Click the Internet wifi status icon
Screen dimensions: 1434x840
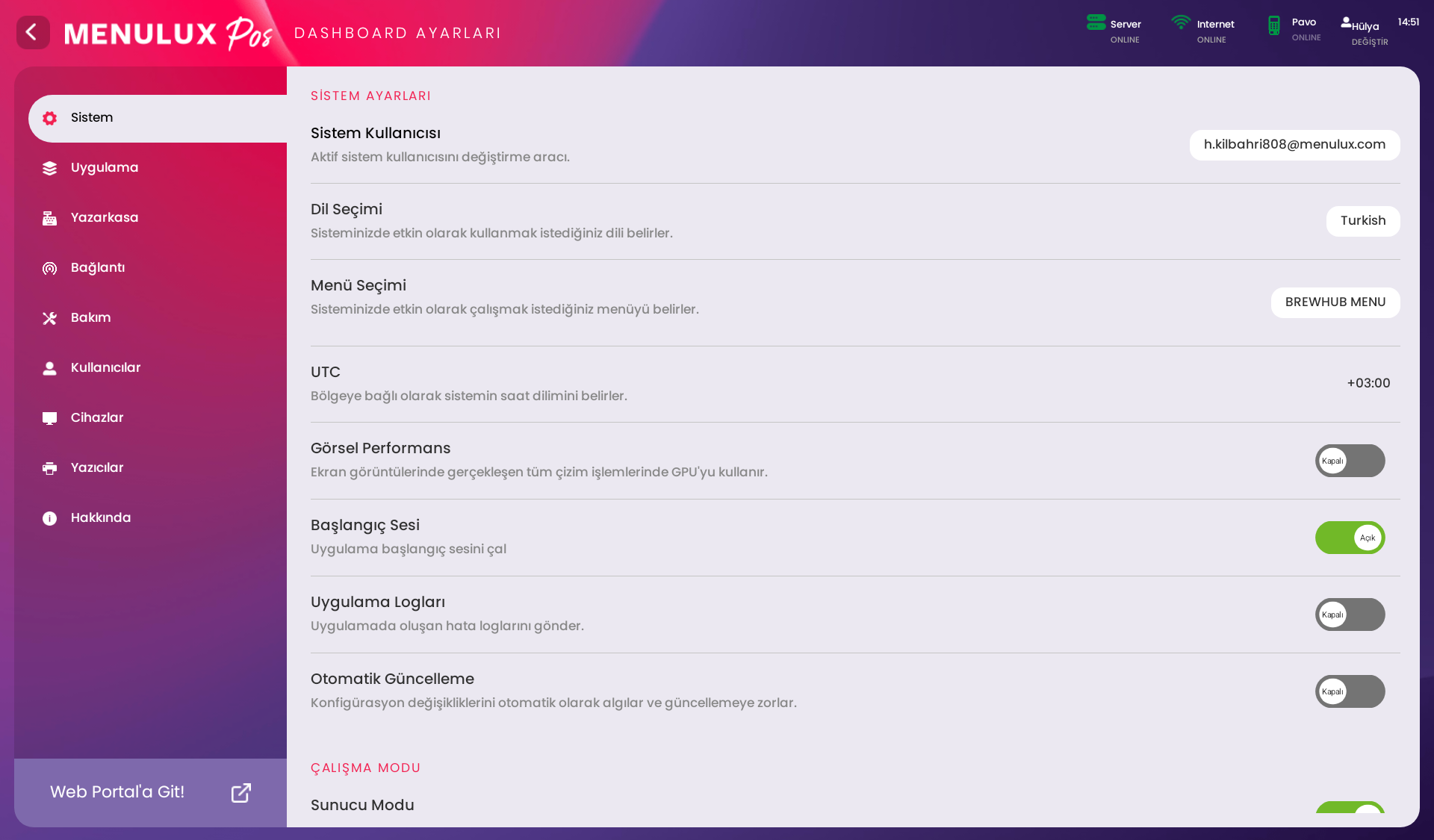(x=1181, y=22)
